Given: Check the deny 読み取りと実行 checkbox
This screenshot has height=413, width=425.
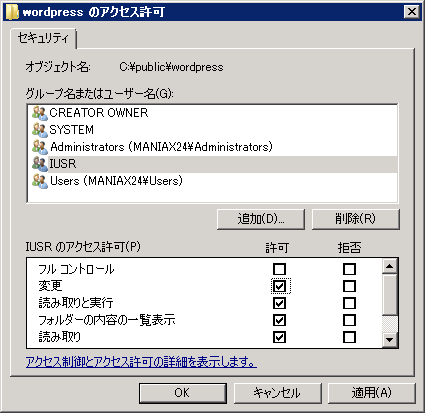Looking at the screenshot, I should (x=349, y=303).
